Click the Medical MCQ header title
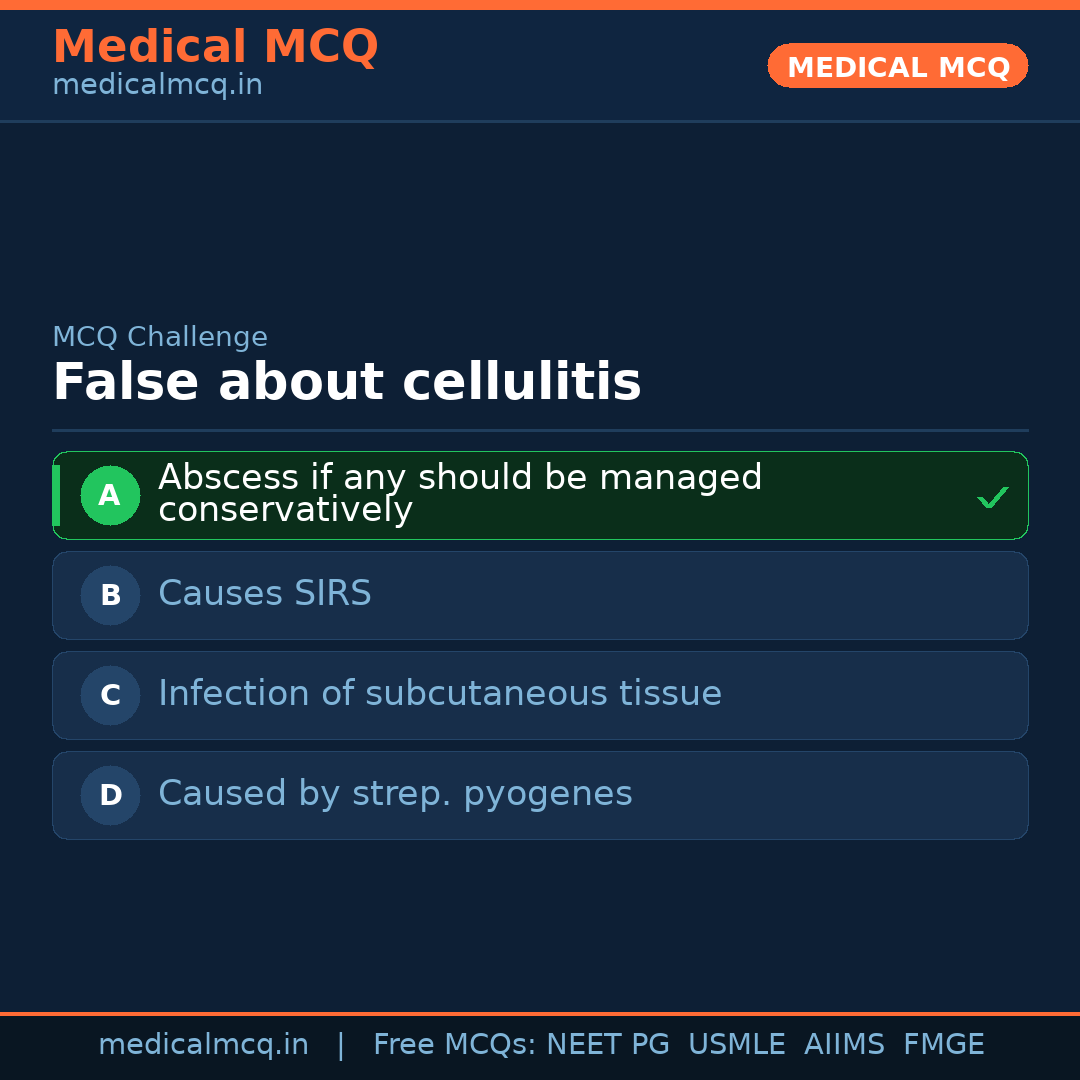Screen dimensions: 1080x1080 215,47
